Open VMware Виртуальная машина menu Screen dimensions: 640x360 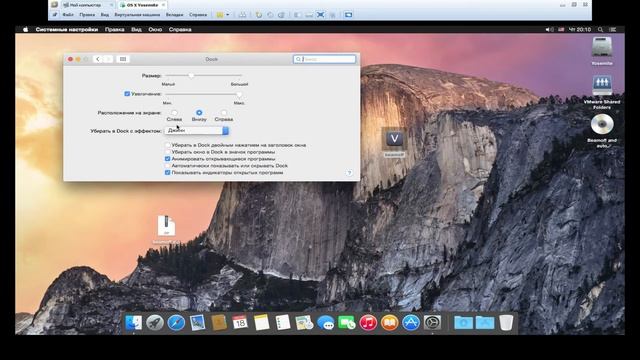click(x=137, y=15)
